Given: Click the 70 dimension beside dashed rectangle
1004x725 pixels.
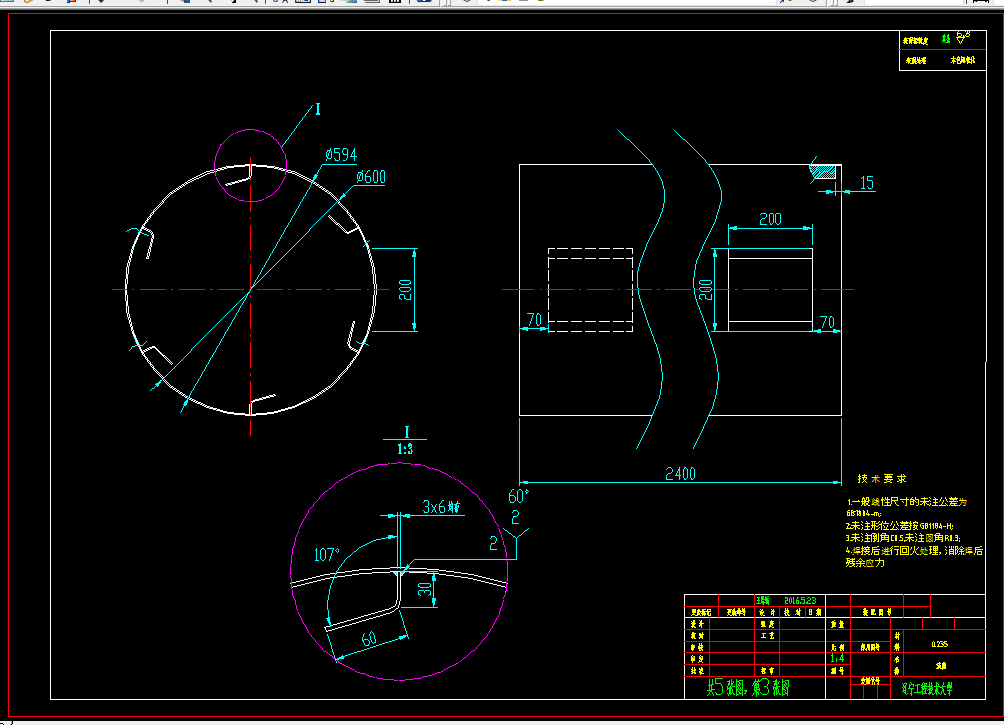Looking at the screenshot, I should 534,320.
